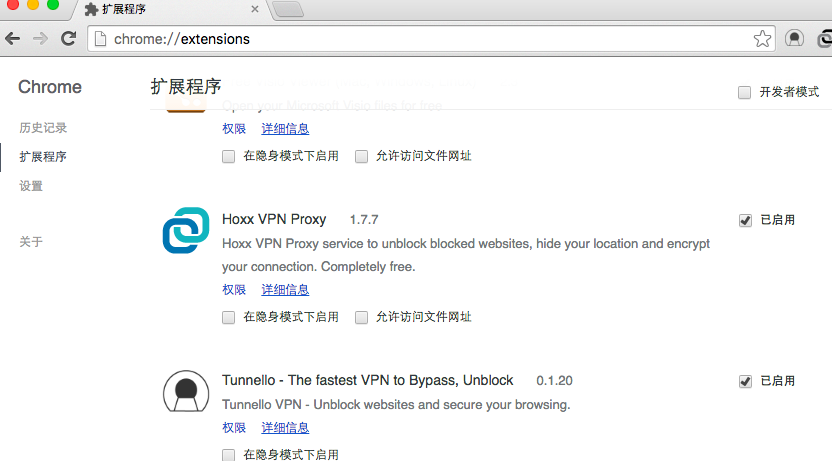Click the Hoxx VPN Proxy description text
Screen dimensions: 832x461
pyautogui.click(x=466, y=255)
